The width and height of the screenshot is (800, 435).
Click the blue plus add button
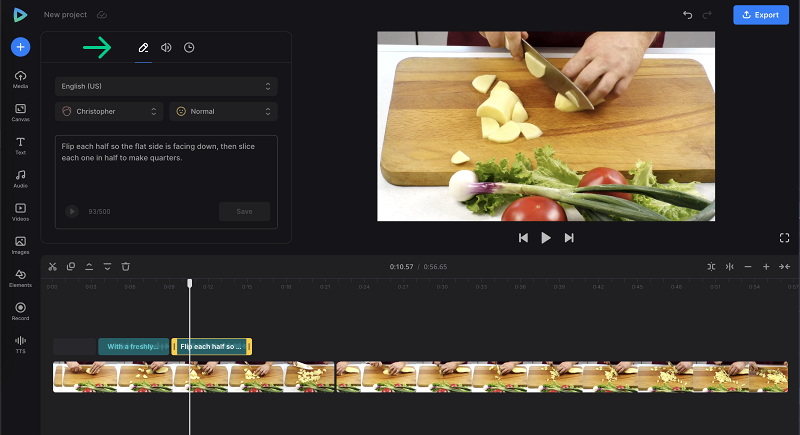pos(20,47)
